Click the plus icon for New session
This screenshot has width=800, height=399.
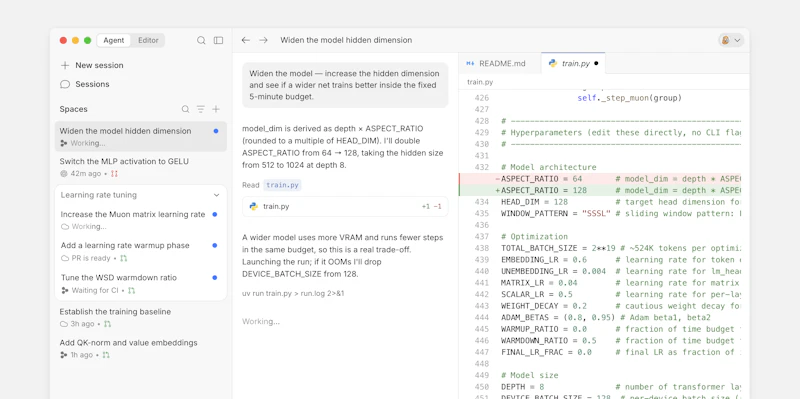[65, 65]
